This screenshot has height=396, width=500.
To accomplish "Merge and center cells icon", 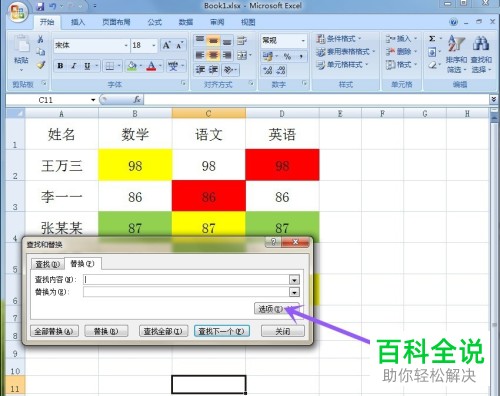I will click(x=242, y=55).
